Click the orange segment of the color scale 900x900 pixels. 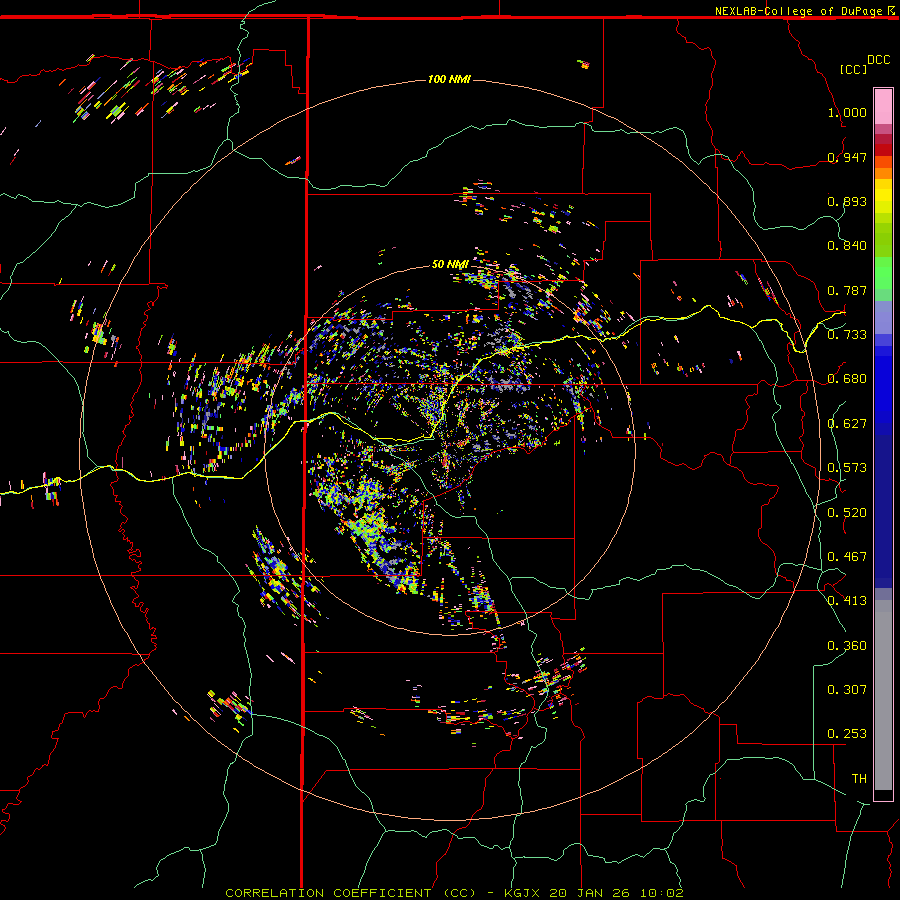883,173
